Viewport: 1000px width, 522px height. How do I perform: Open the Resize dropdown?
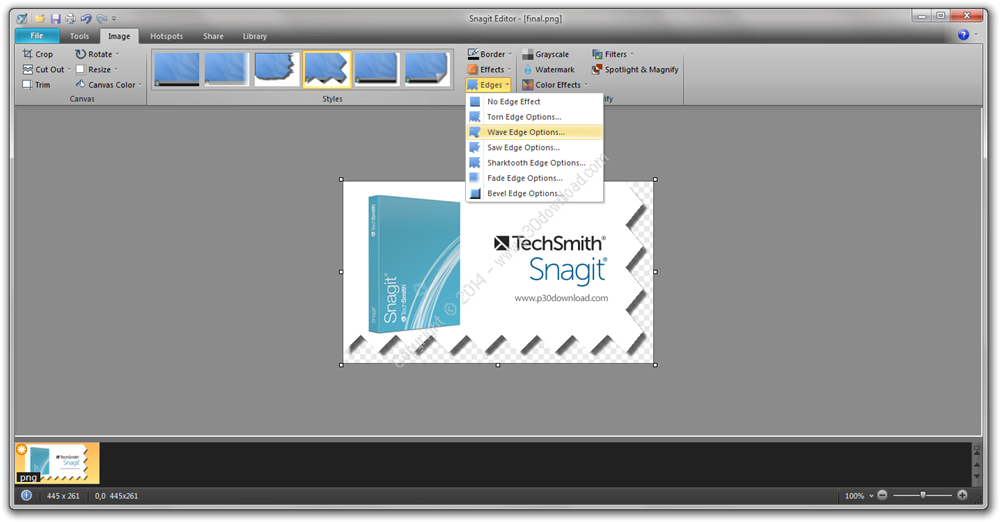tap(97, 70)
